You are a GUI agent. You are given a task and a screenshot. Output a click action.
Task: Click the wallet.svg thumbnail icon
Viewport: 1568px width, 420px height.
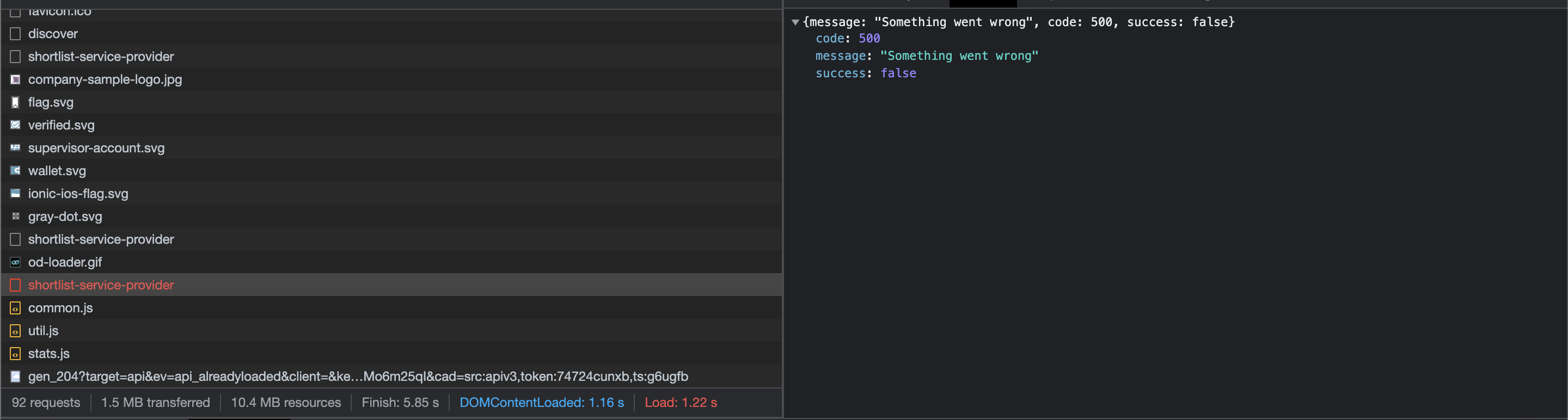[x=15, y=171]
